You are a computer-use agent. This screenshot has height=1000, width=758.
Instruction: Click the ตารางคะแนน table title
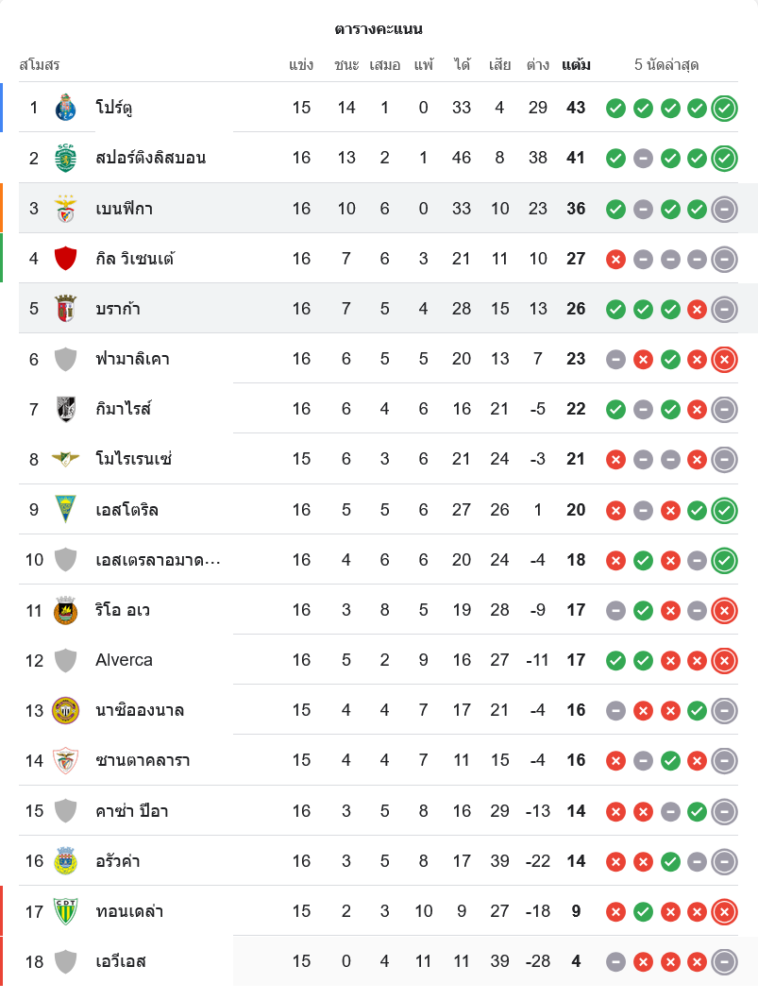pyautogui.click(x=379, y=29)
